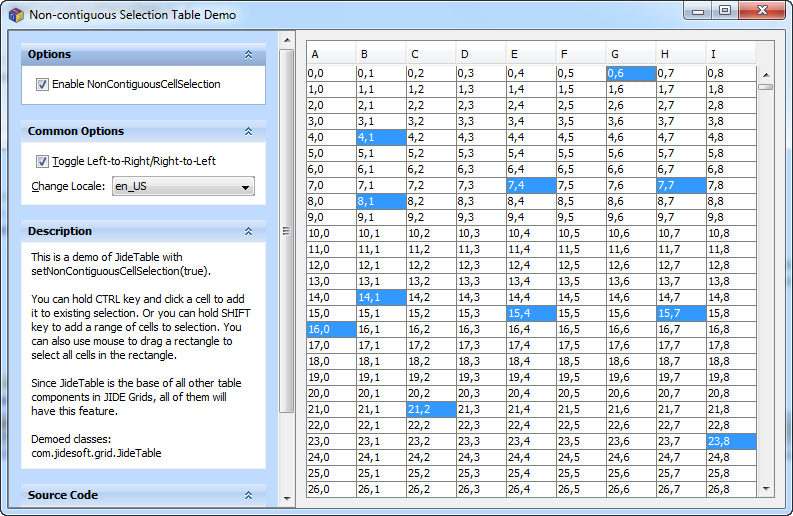This screenshot has height=516, width=793.
Task: Open the Change Locale dropdown
Action: click(183, 186)
